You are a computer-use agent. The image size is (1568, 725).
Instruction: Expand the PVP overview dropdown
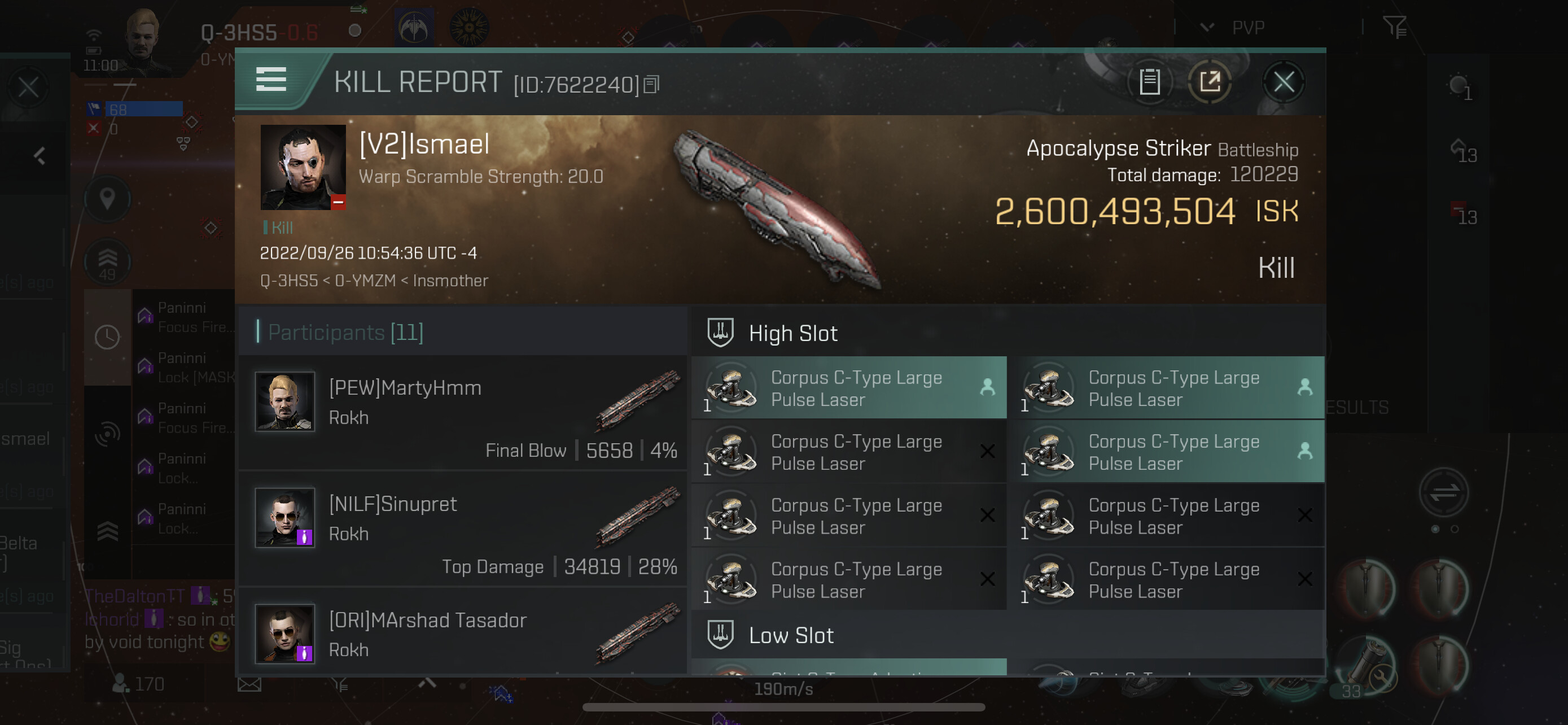1206,28
